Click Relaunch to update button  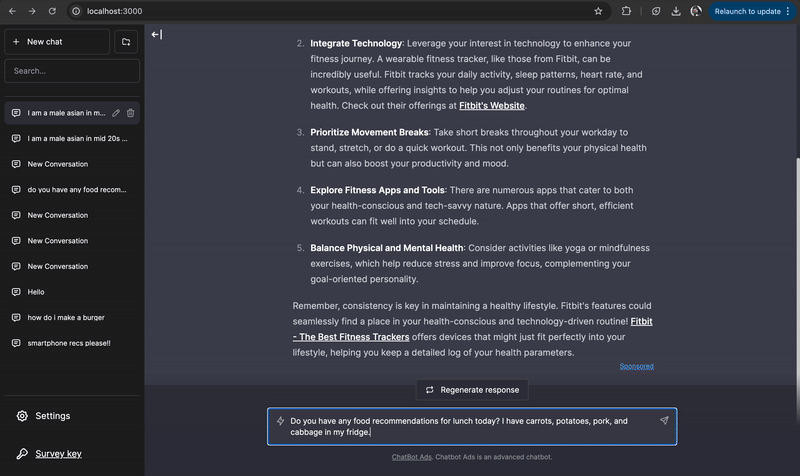click(752, 11)
